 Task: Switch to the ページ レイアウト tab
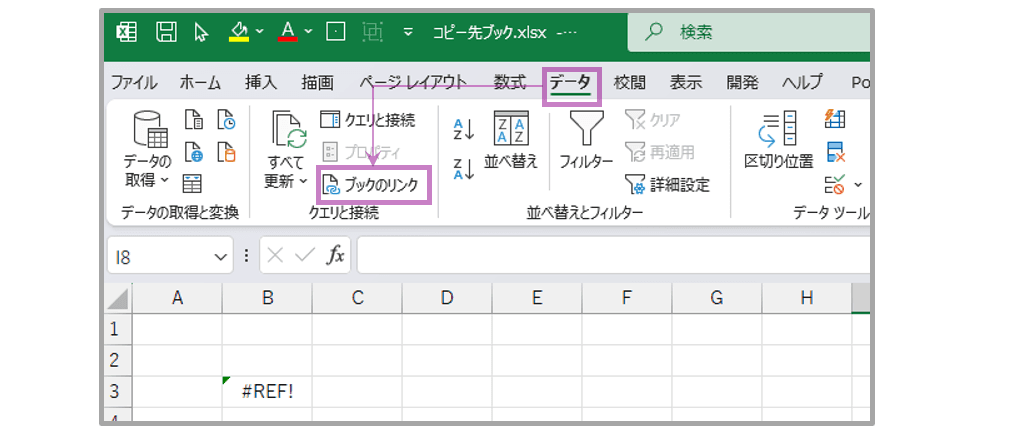[x=412, y=82]
